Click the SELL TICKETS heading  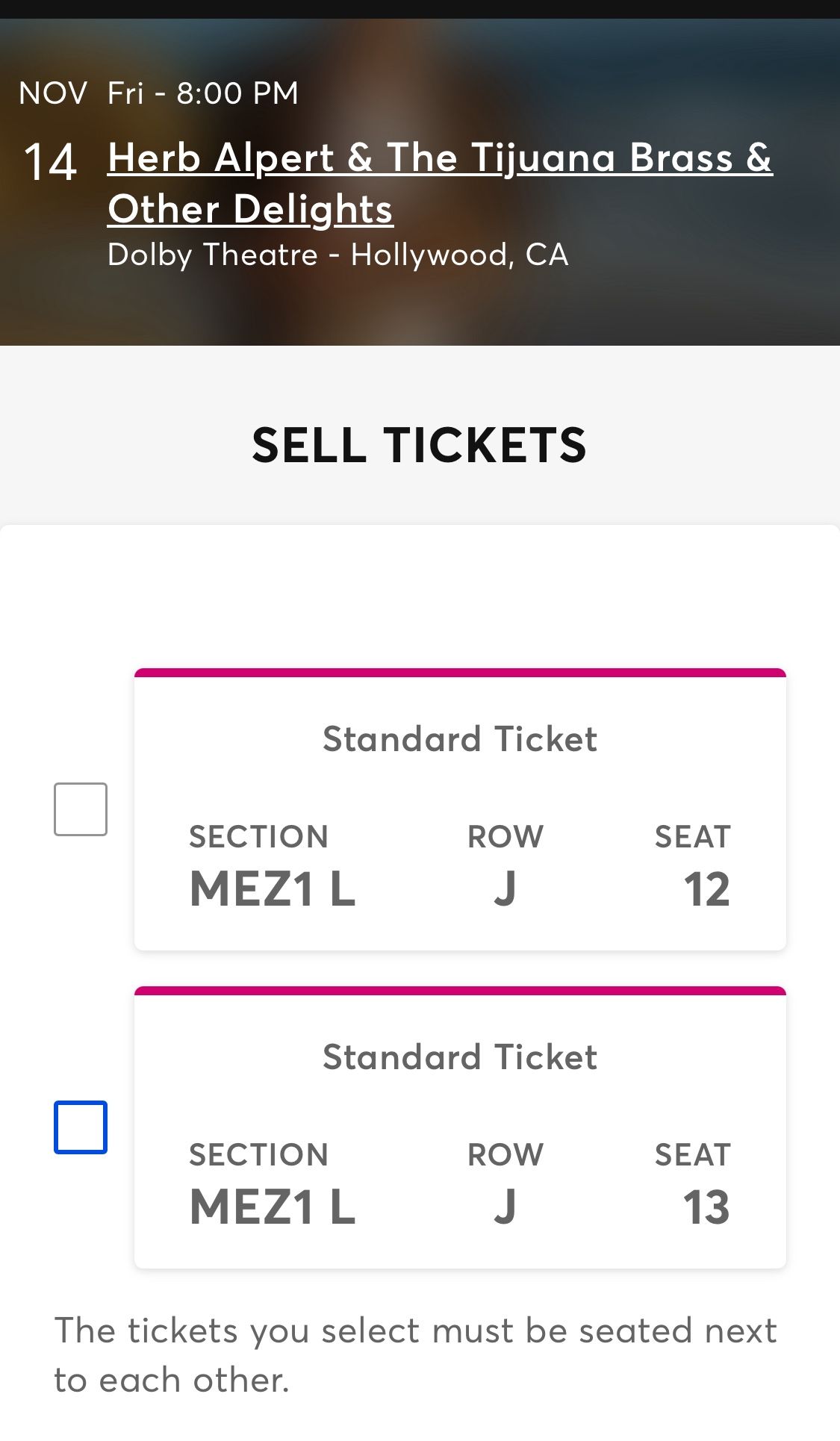[x=420, y=446]
